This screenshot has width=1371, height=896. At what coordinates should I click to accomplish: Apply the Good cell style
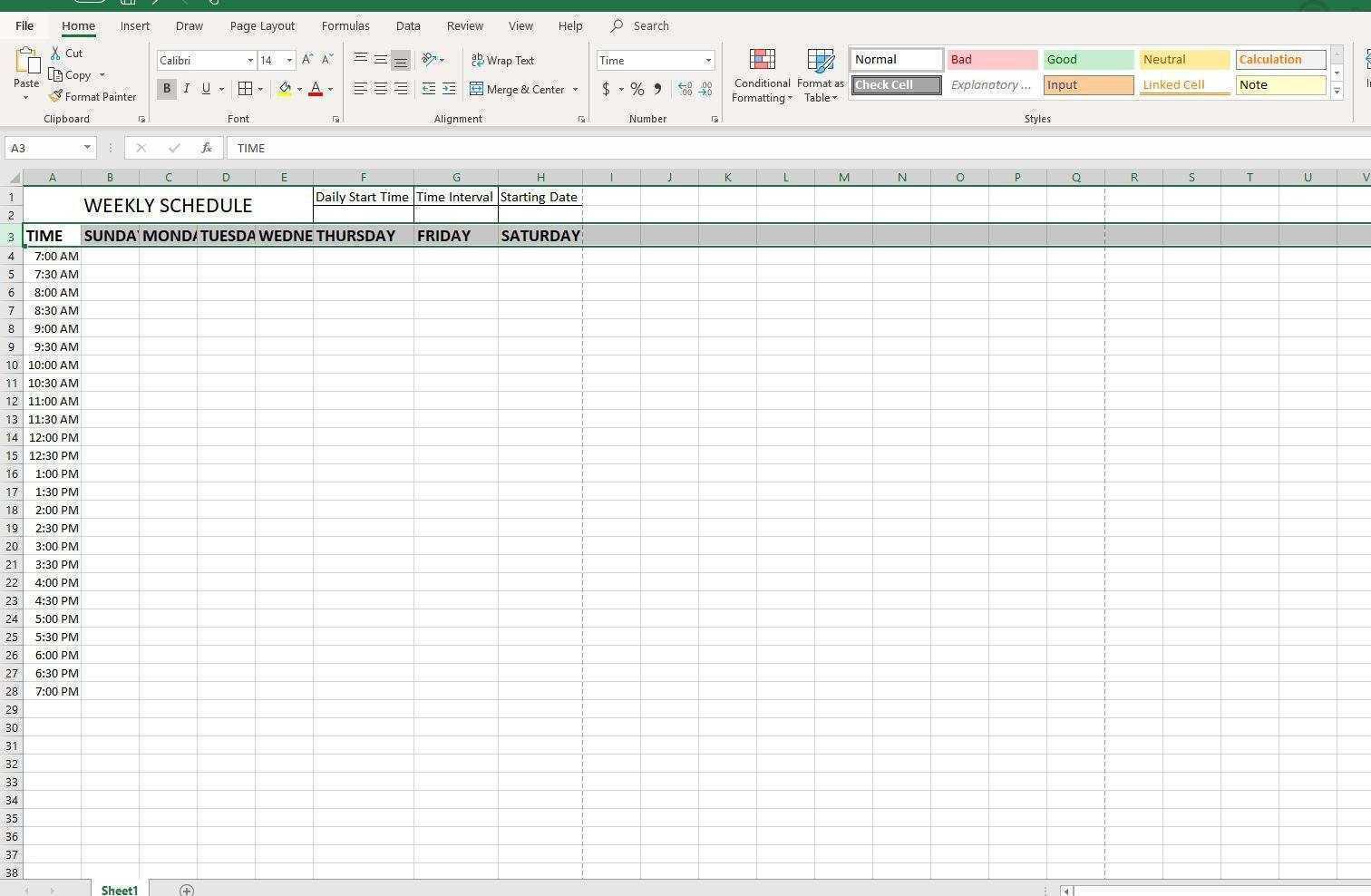click(1088, 60)
